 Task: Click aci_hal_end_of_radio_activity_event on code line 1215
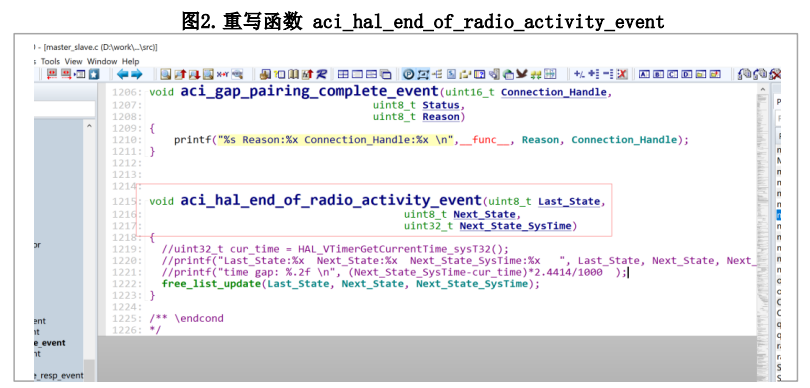point(331,200)
